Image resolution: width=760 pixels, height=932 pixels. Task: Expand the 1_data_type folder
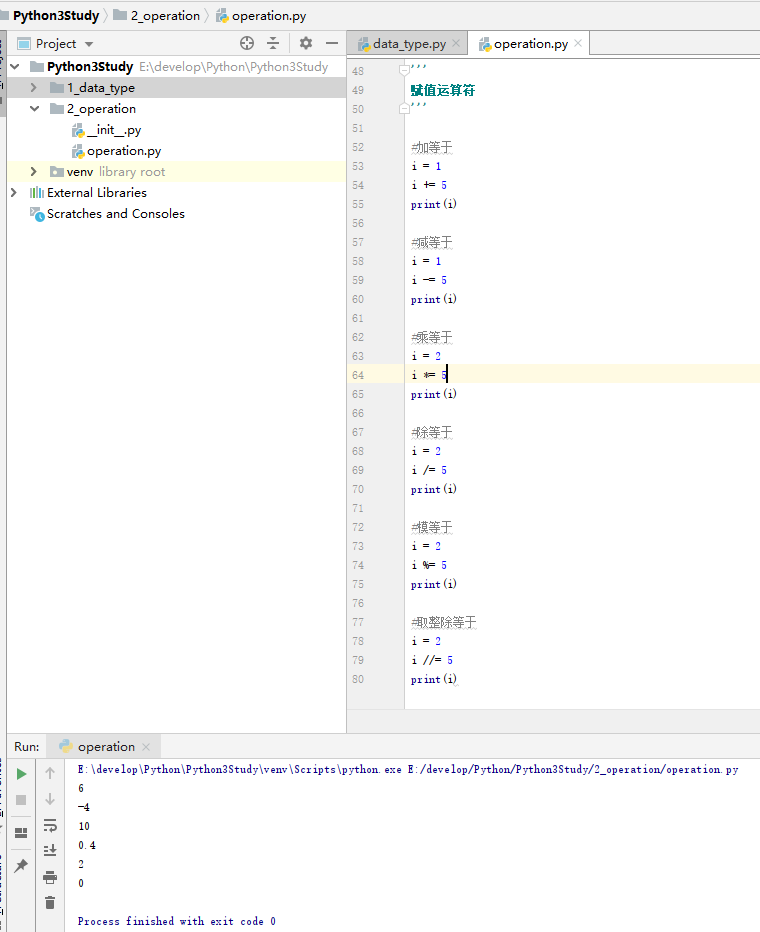34,88
